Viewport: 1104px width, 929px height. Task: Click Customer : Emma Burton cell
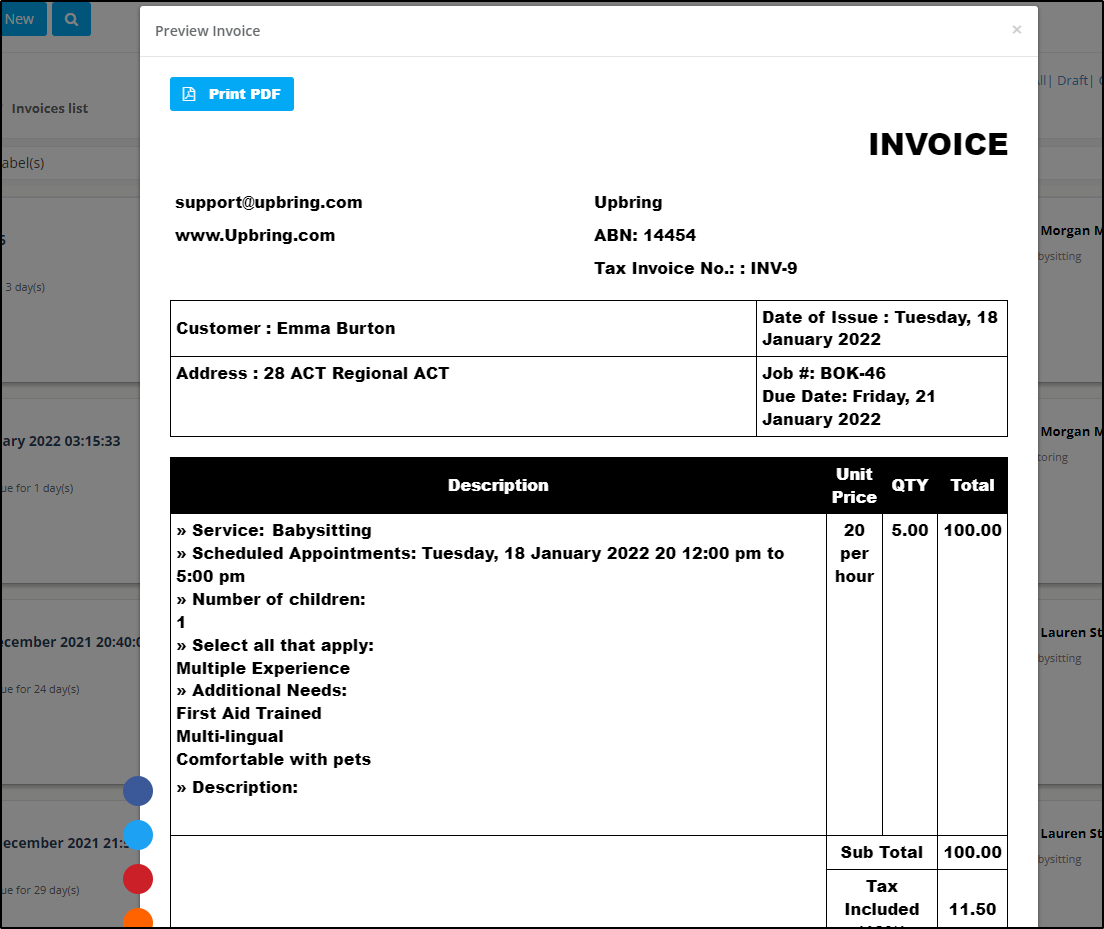(463, 328)
